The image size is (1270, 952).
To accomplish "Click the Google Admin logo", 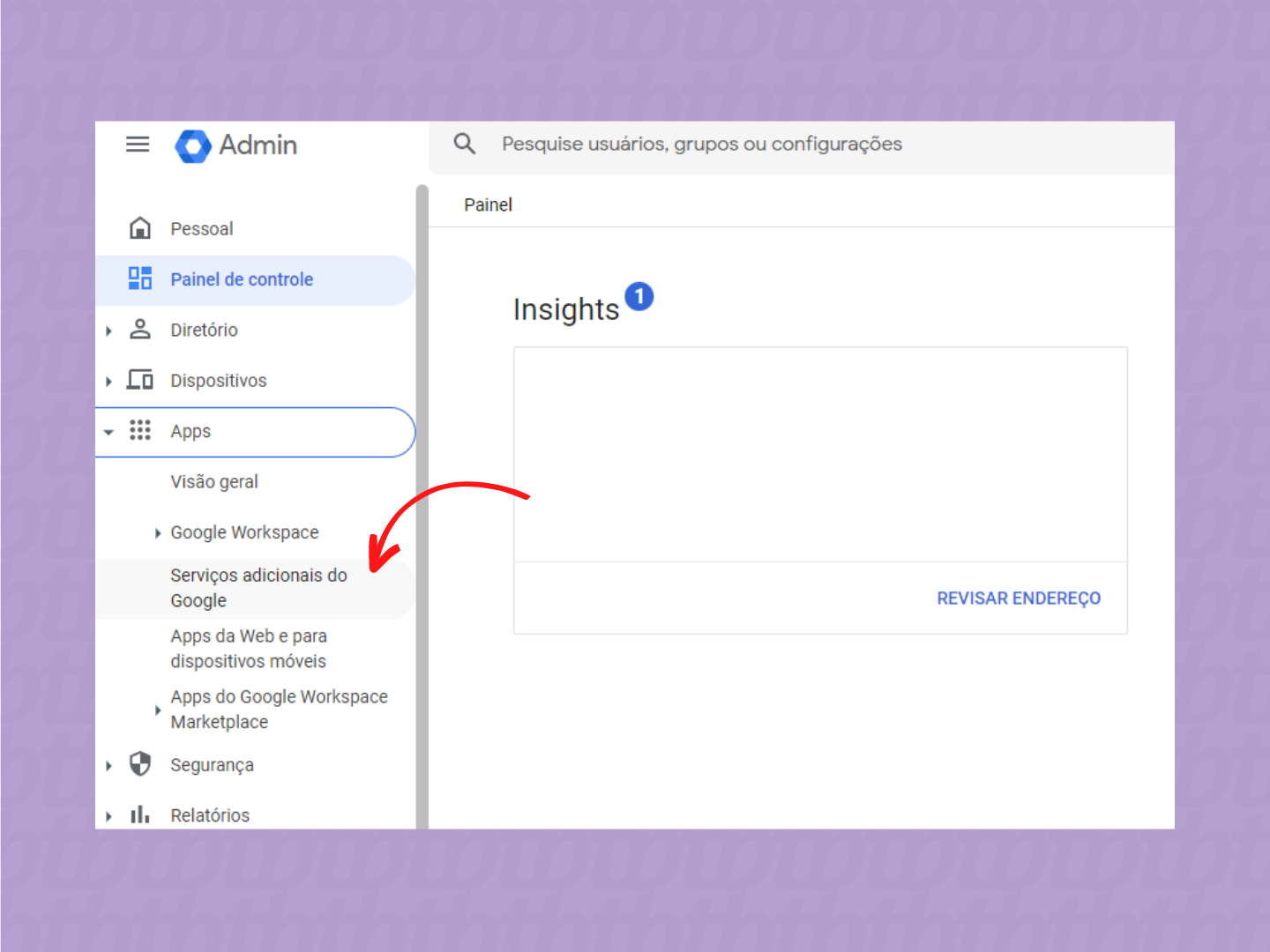I will pos(193,146).
